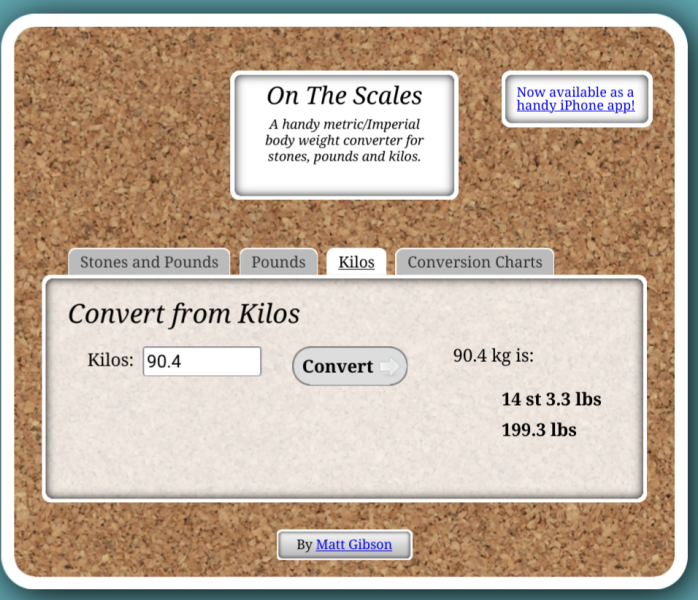698x600 pixels.
Task: Click the word 'By' in the footer
Action: pos(304,545)
